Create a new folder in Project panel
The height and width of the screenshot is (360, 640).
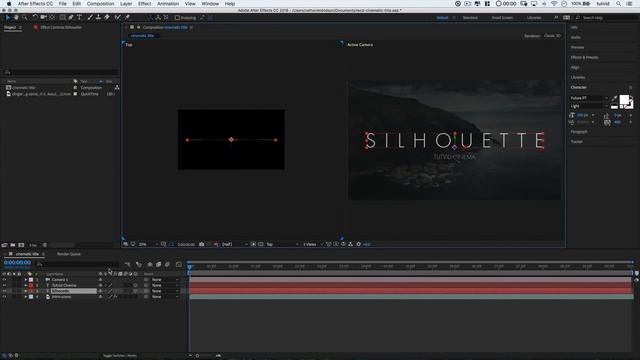click(13, 245)
